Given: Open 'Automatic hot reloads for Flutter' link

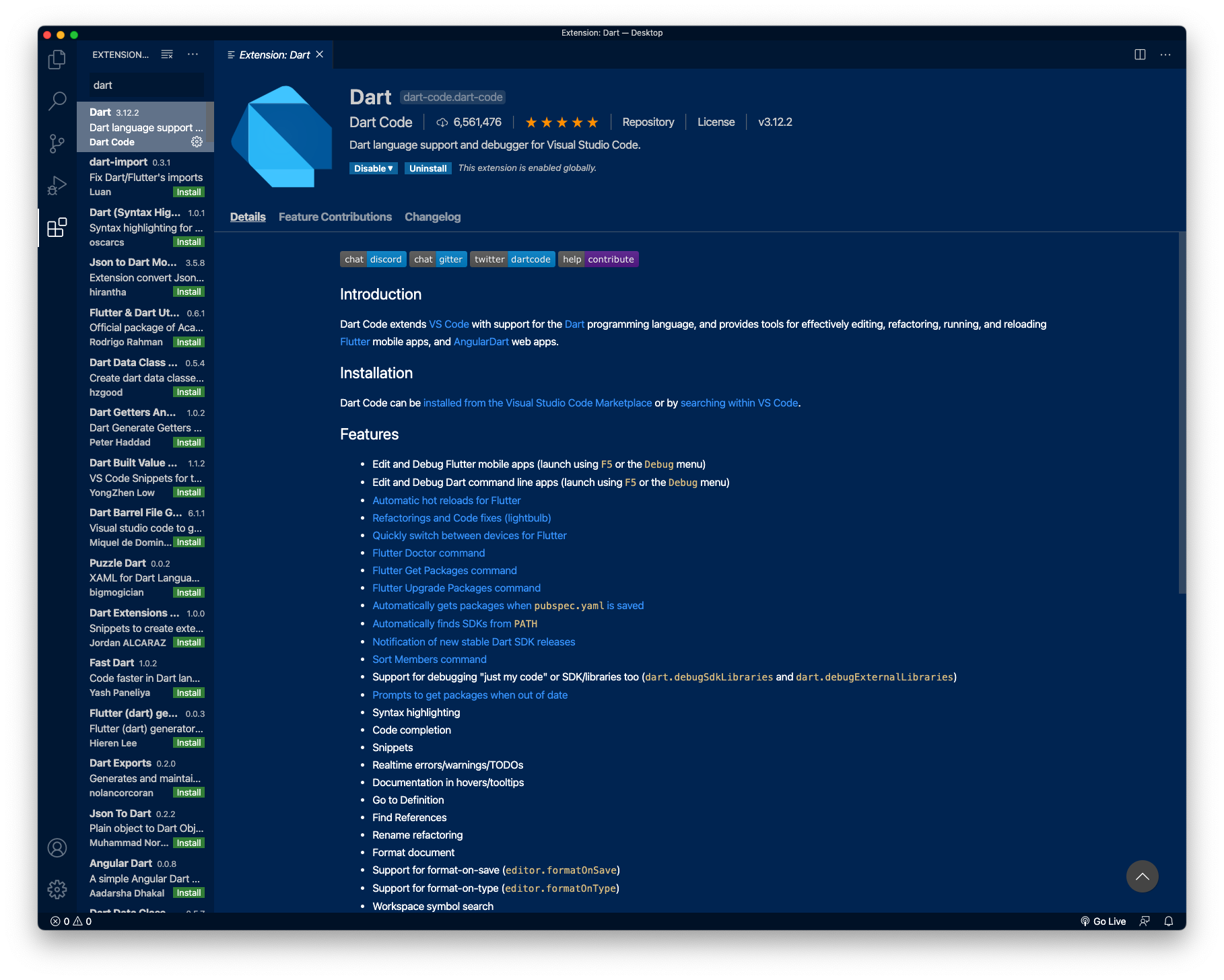Looking at the screenshot, I should (x=446, y=501).
